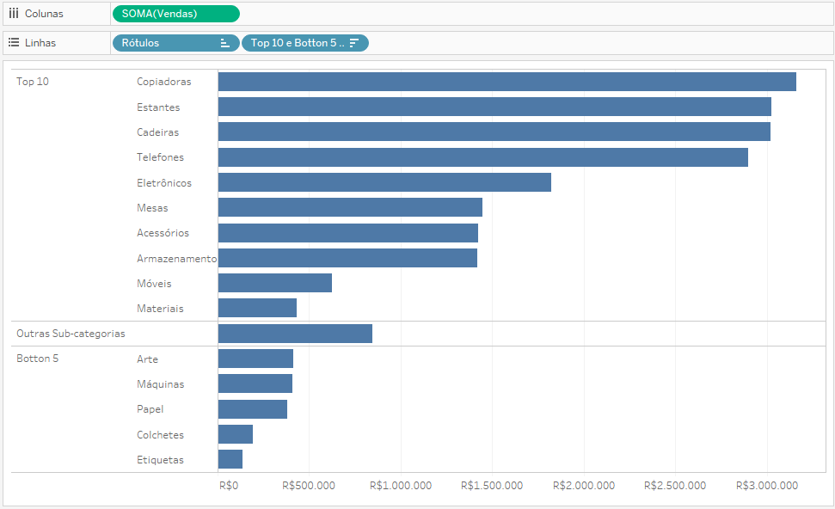835x509 pixels.
Task: Click the Colunas shelf label
Action: 44,14
